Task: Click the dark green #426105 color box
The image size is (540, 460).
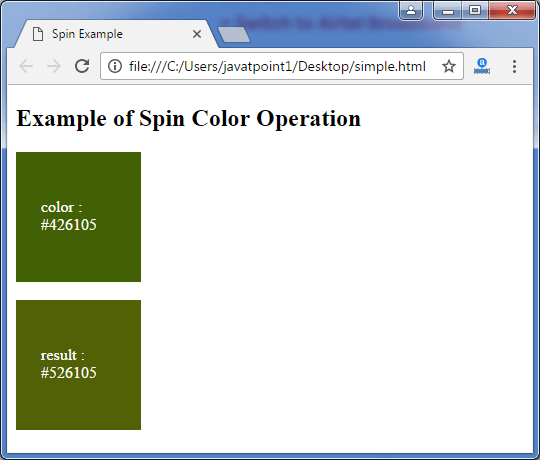Action: pos(79,217)
